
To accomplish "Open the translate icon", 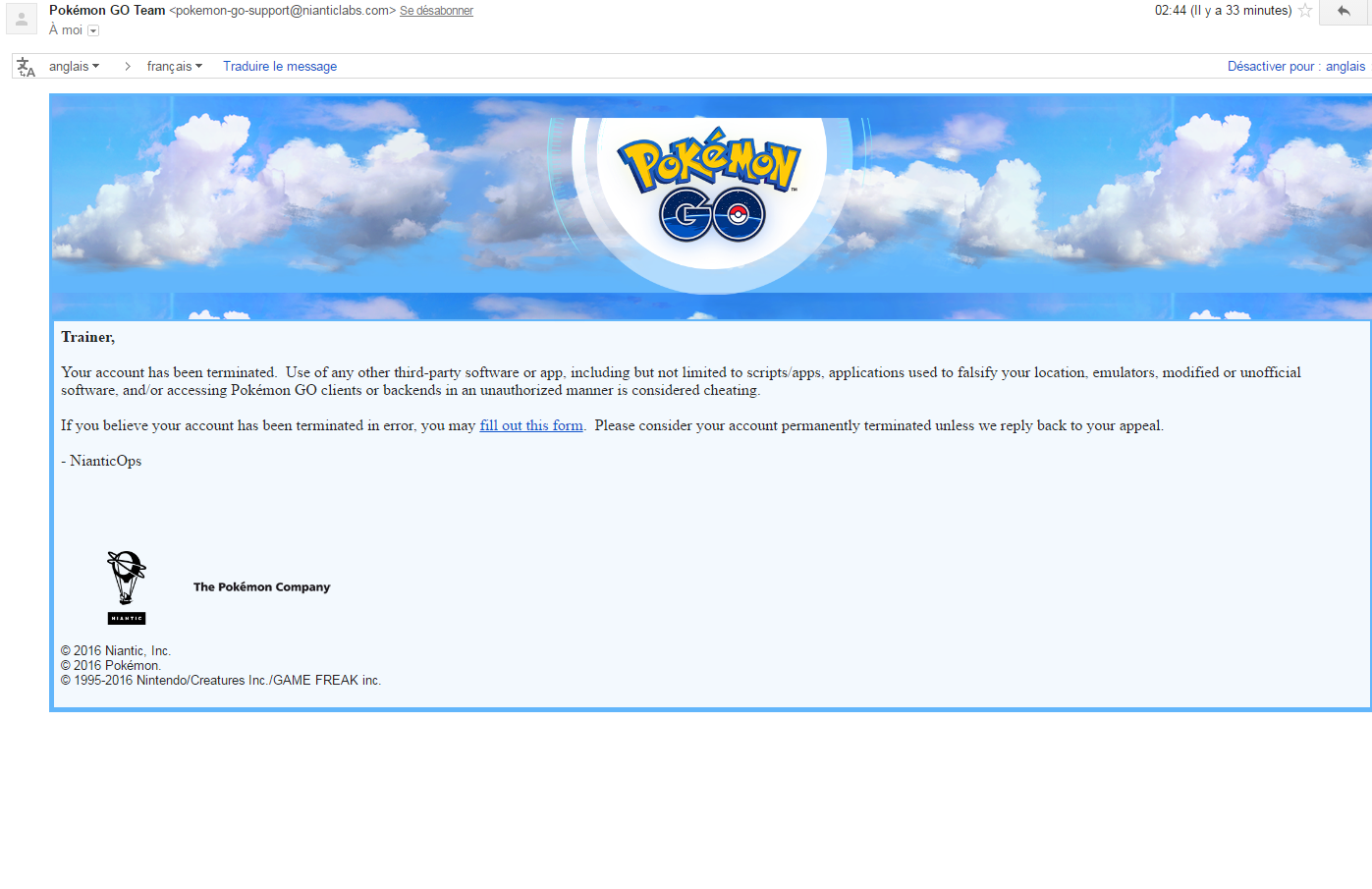I will pyautogui.click(x=26, y=67).
